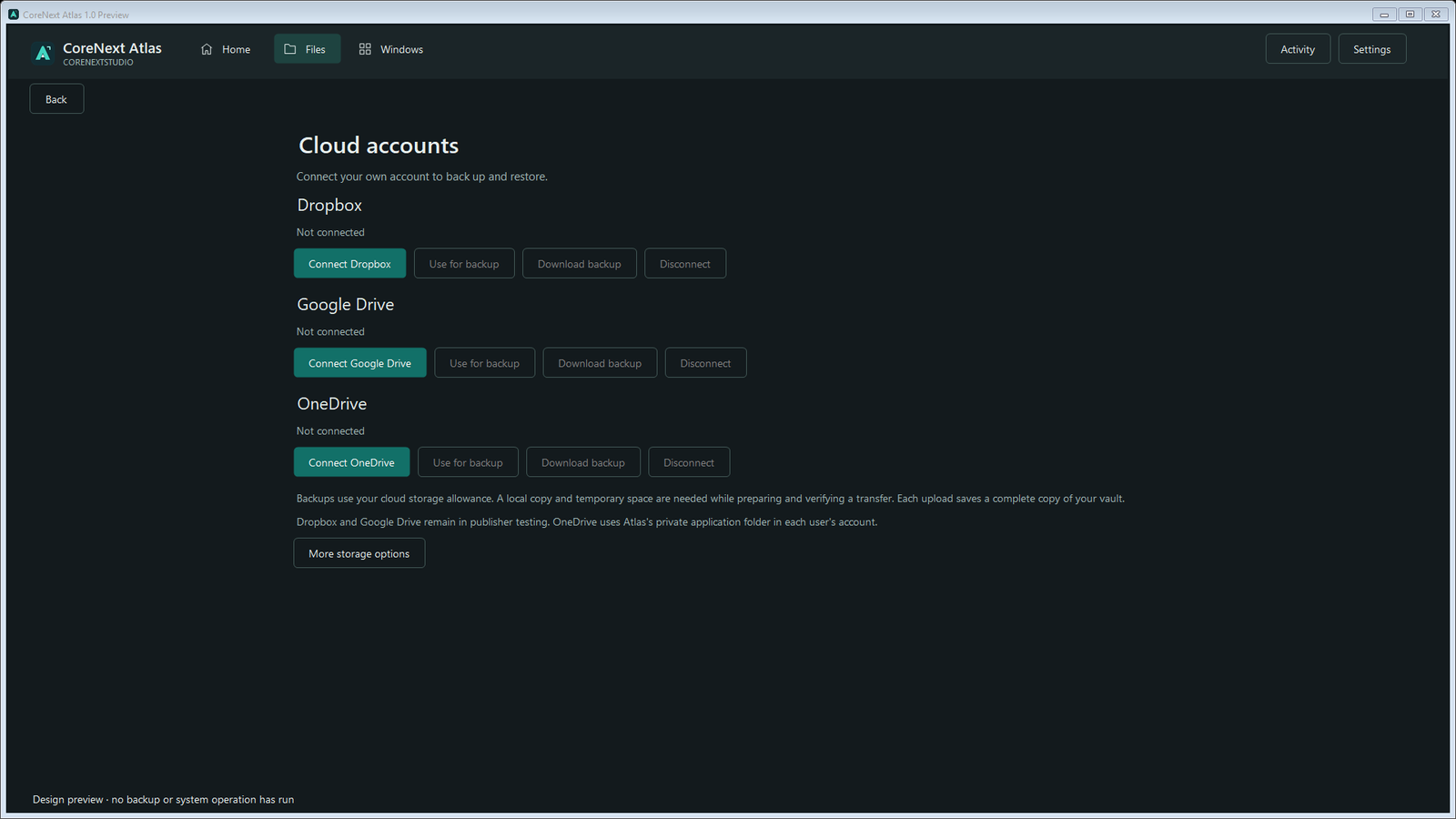Use Google Drive for backup
The image size is (1456, 819).
[x=485, y=363]
